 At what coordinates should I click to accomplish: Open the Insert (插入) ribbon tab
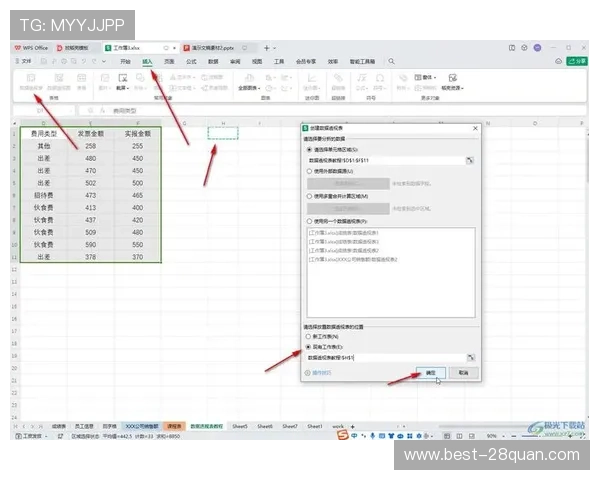[147, 62]
